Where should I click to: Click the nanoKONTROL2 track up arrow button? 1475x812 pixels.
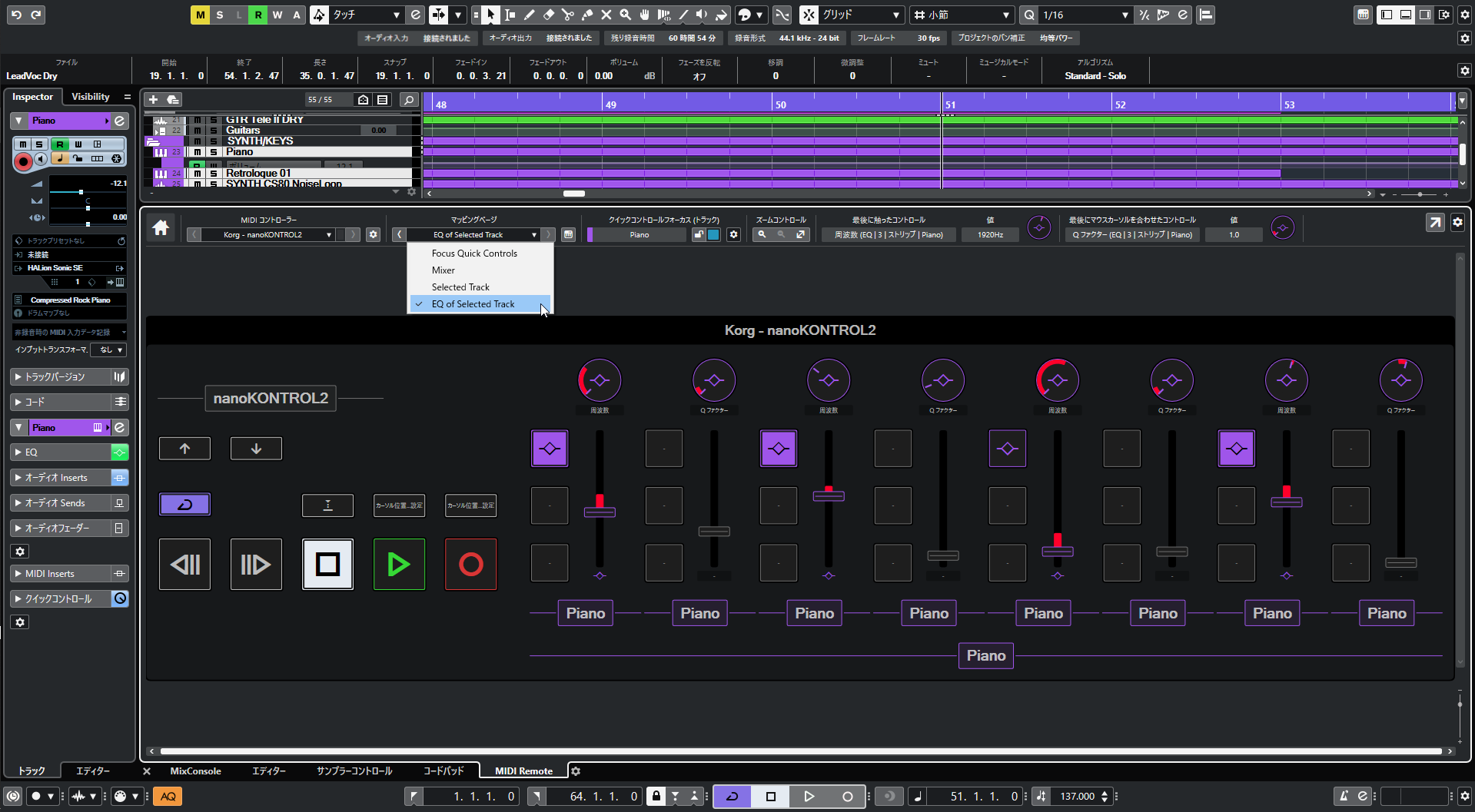point(184,449)
